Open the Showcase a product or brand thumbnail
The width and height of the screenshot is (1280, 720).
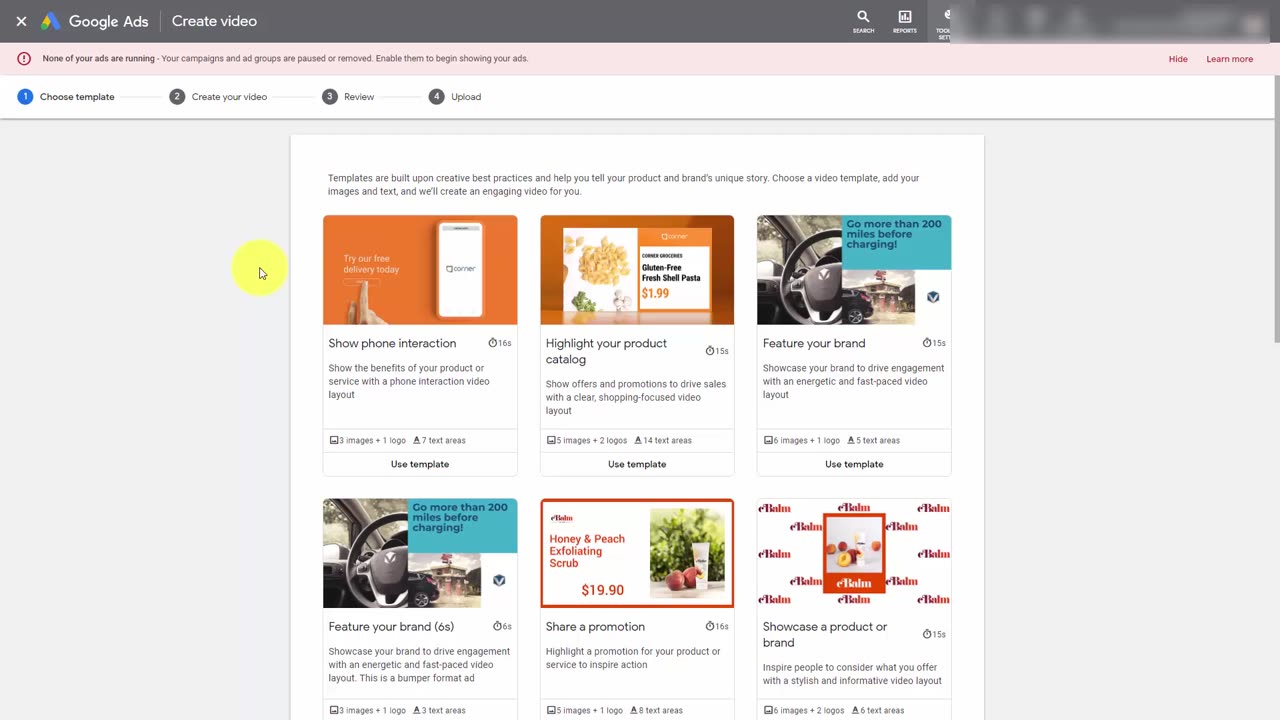854,553
